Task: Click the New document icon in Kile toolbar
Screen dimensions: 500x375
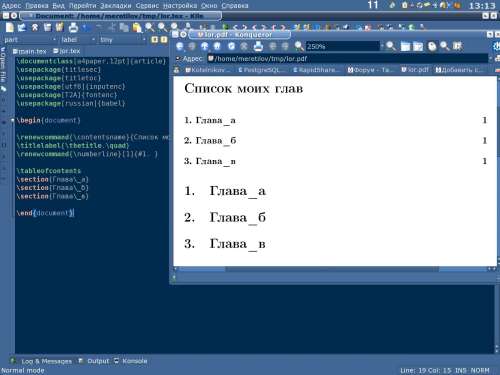Action: [x=10, y=27]
